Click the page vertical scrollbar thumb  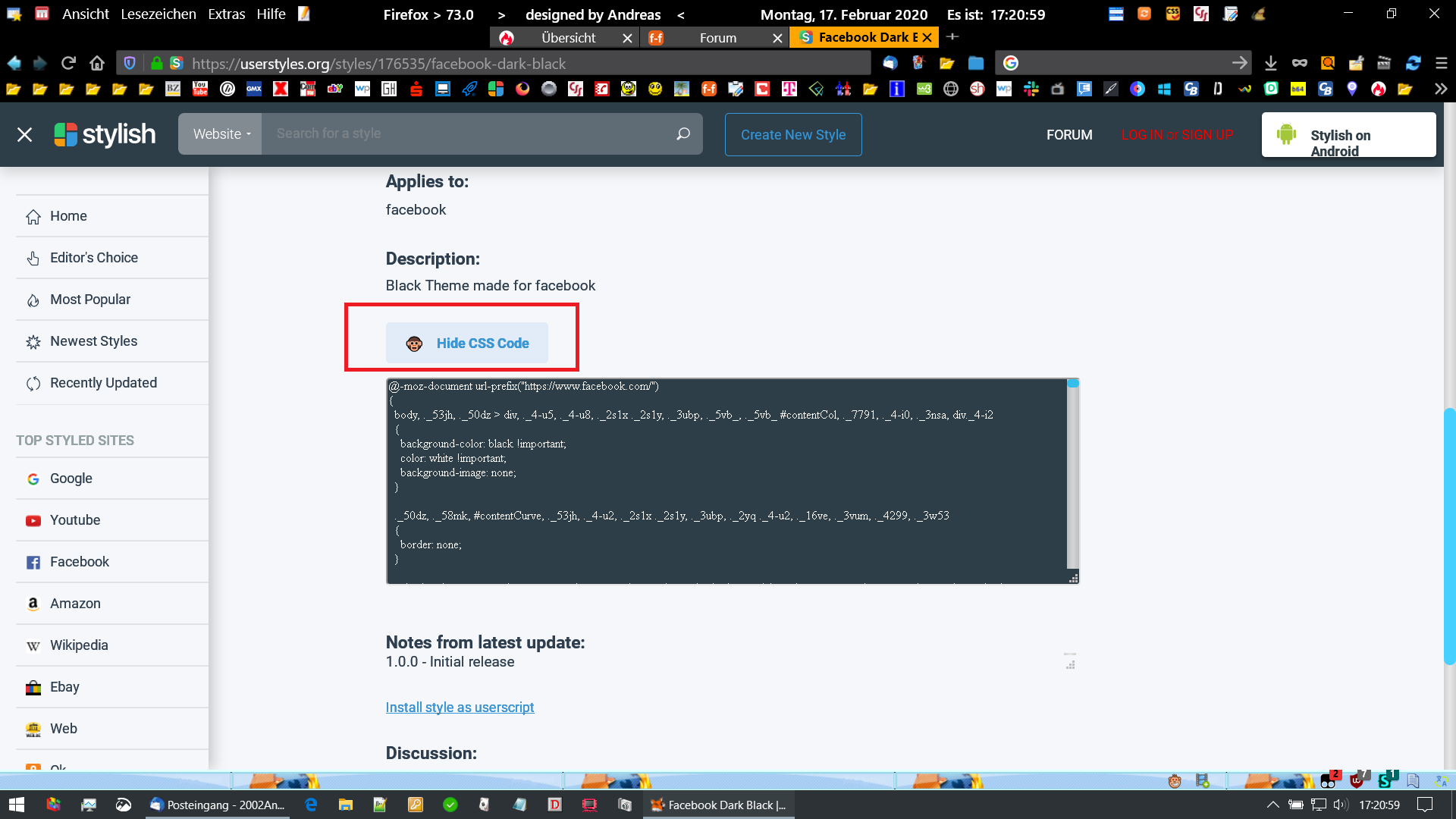click(1449, 535)
